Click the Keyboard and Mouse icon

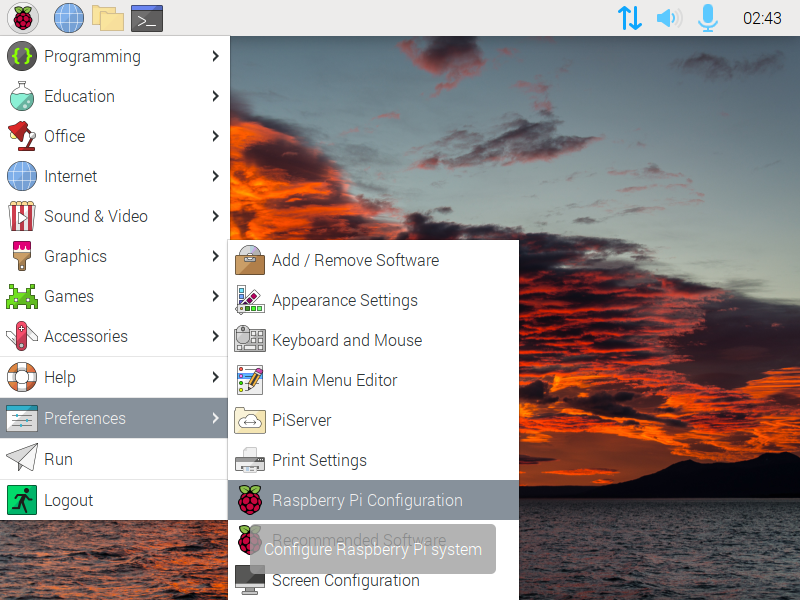(x=249, y=340)
